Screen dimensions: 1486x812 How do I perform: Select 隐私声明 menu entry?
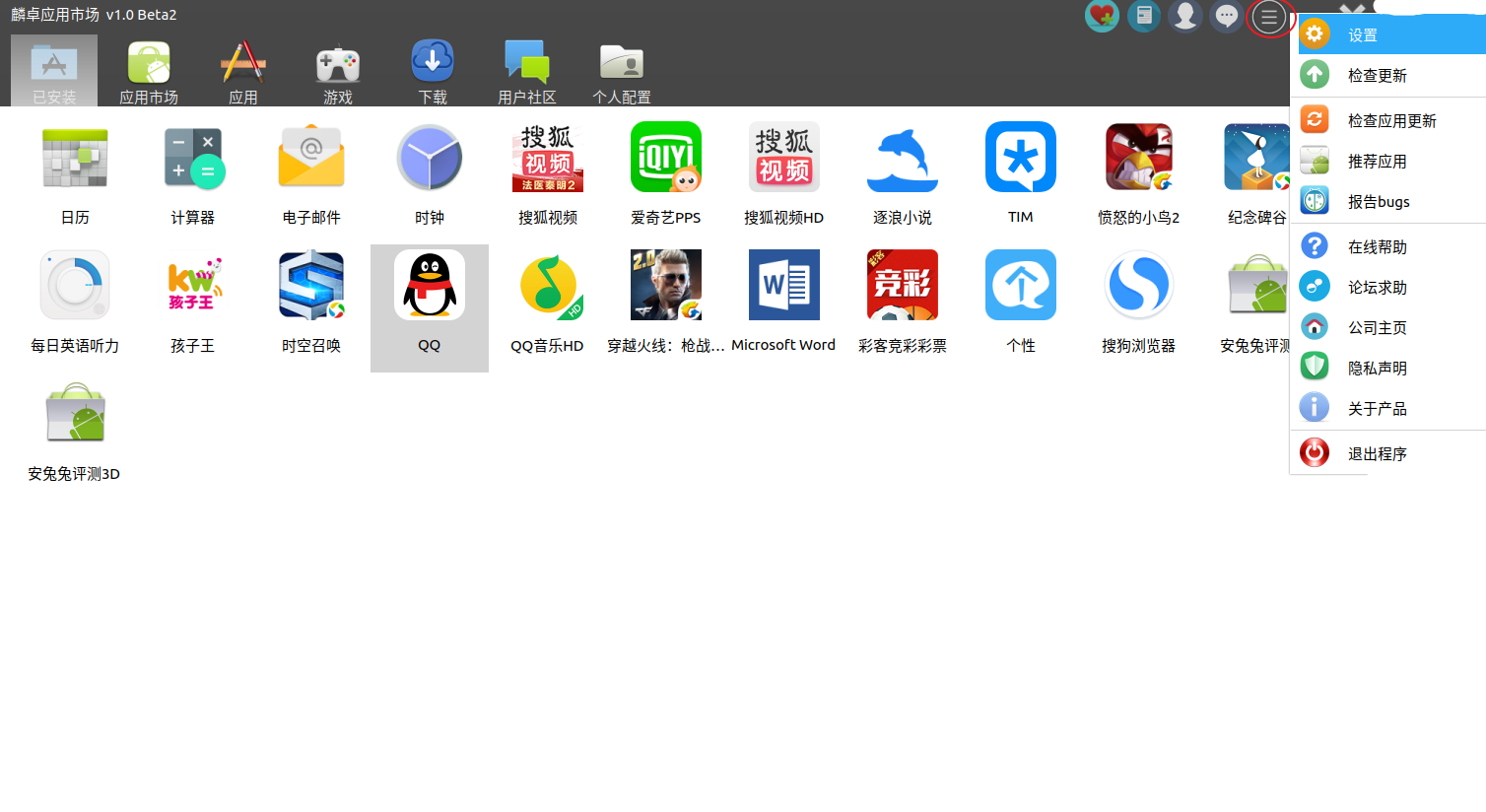pos(1387,368)
